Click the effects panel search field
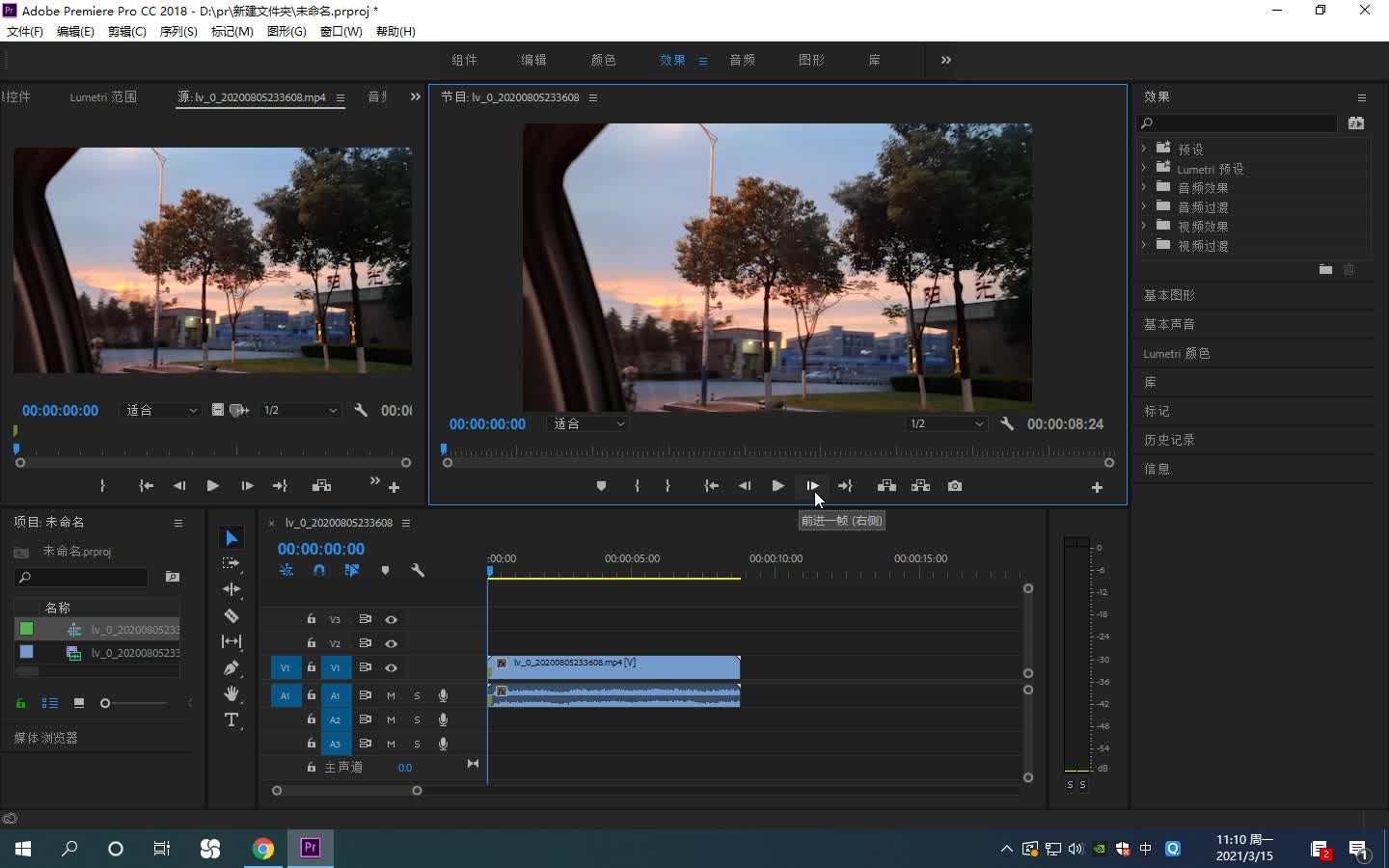Image resolution: width=1389 pixels, height=868 pixels. [1238, 123]
